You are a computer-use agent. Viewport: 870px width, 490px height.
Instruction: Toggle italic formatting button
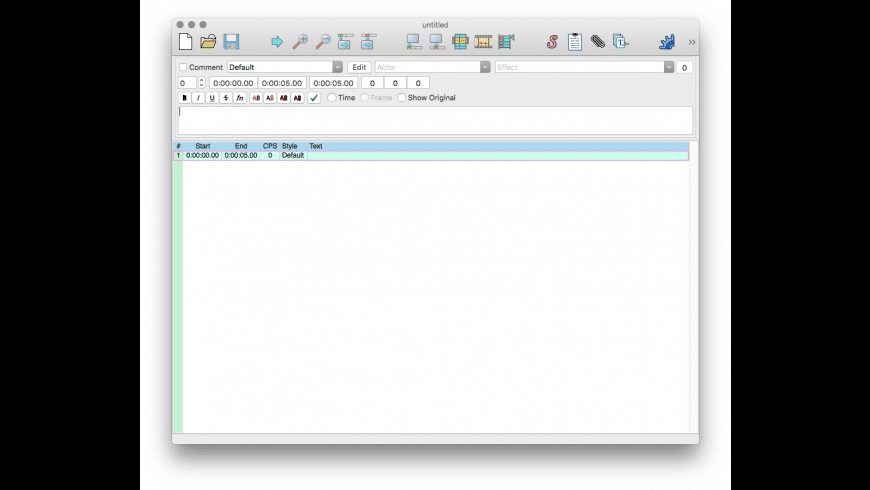(198, 98)
